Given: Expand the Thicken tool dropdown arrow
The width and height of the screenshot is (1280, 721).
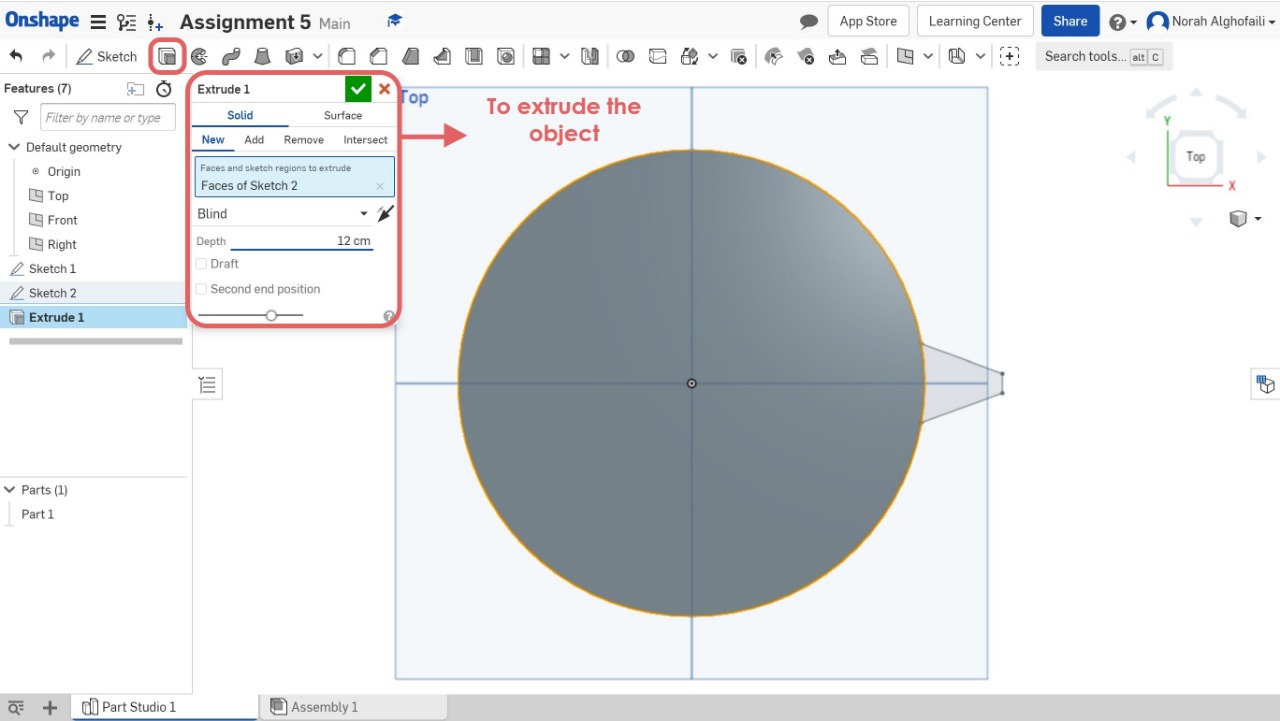Looking at the screenshot, I should tap(318, 56).
